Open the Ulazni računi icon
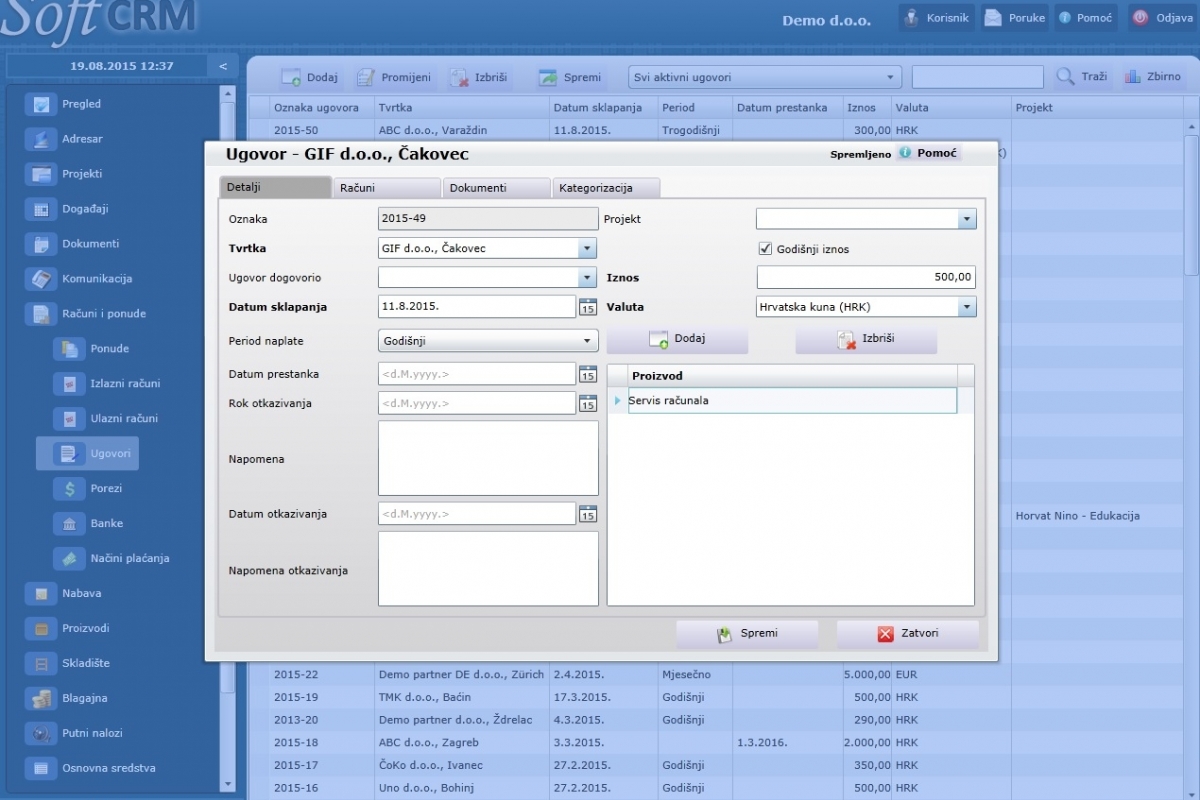1200x800 pixels. pyautogui.click(x=70, y=419)
